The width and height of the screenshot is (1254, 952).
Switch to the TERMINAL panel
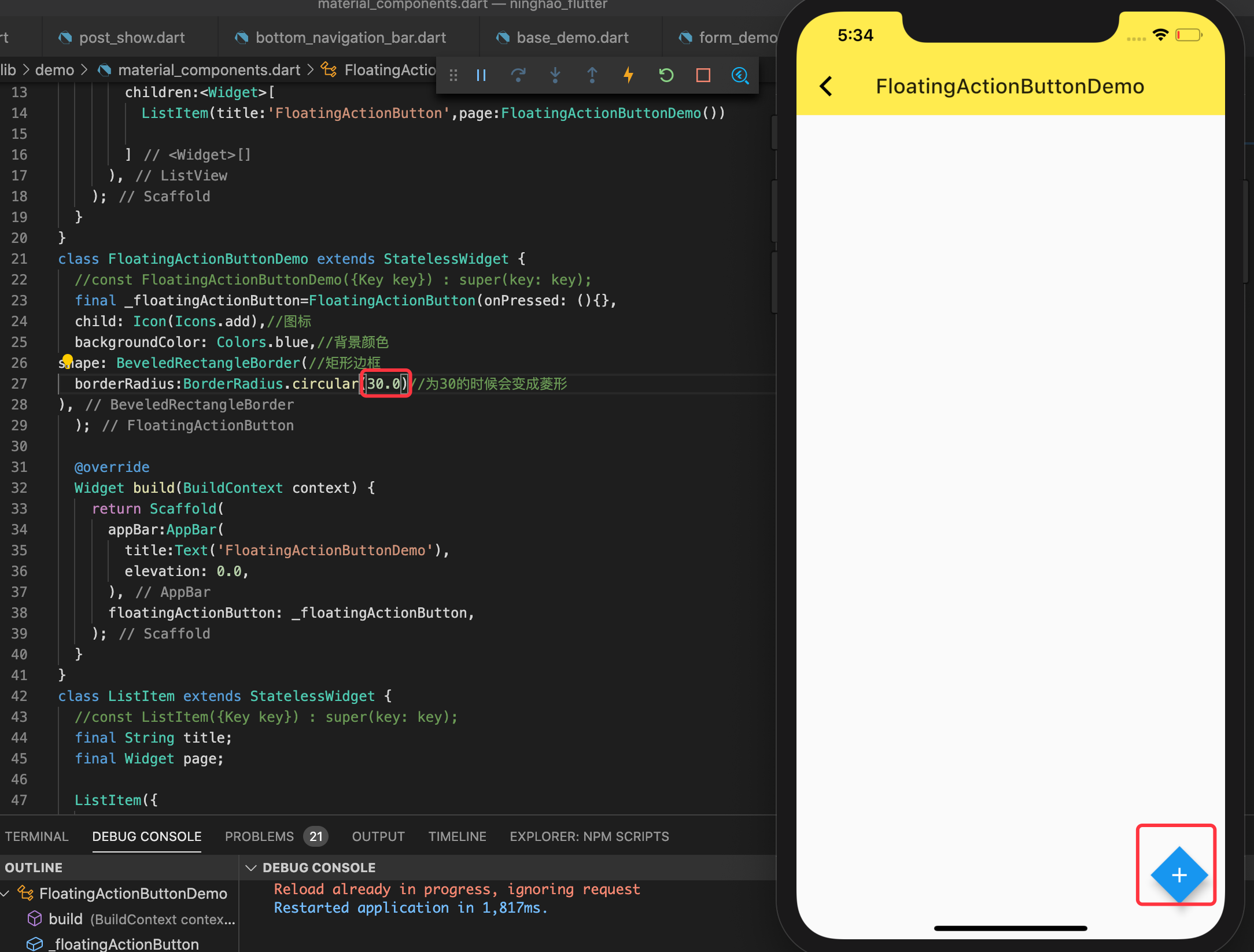[36, 836]
